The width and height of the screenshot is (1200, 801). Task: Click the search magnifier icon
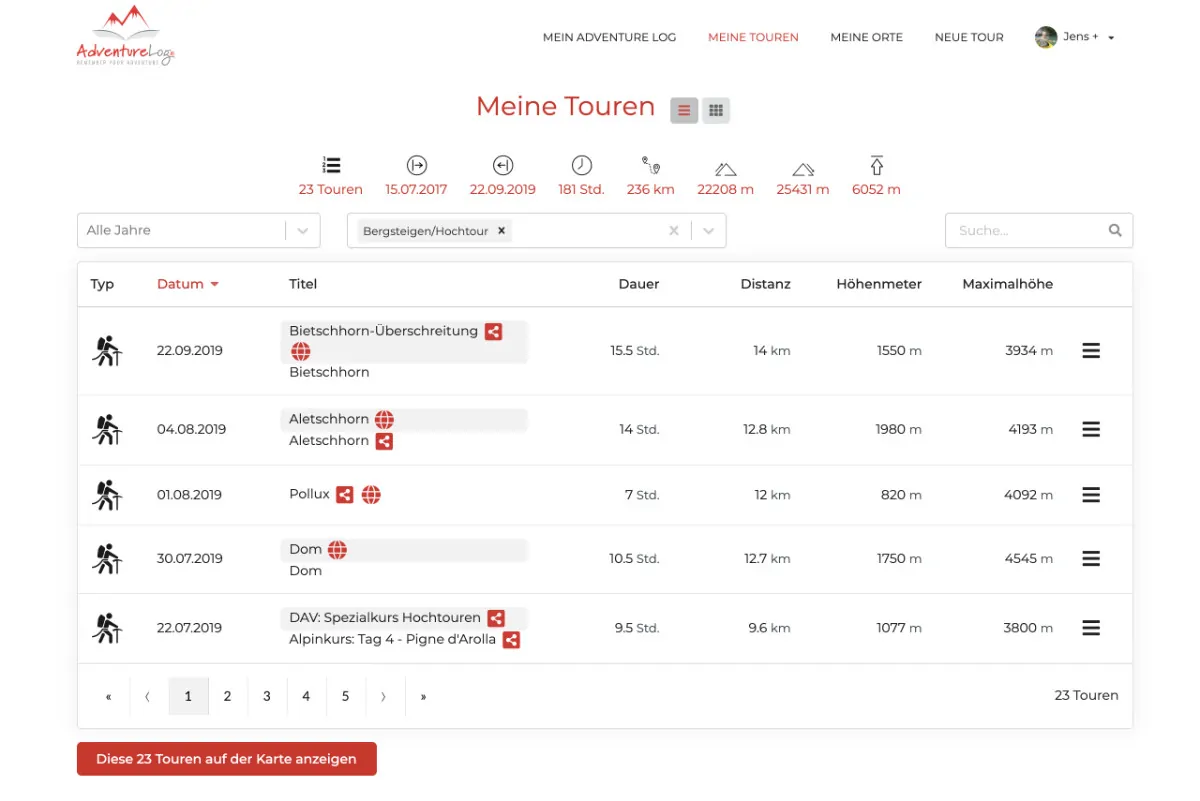point(1115,230)
